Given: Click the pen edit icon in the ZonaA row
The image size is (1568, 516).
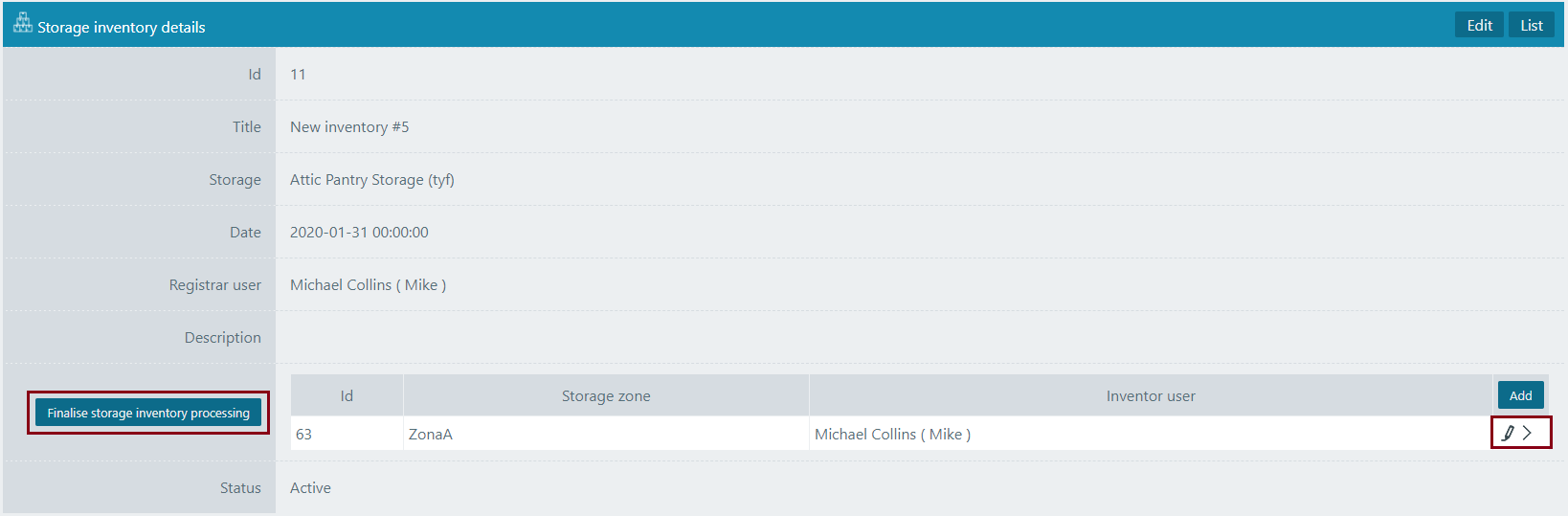Looking at the screenshot, I should click(x=1508, y=434).
